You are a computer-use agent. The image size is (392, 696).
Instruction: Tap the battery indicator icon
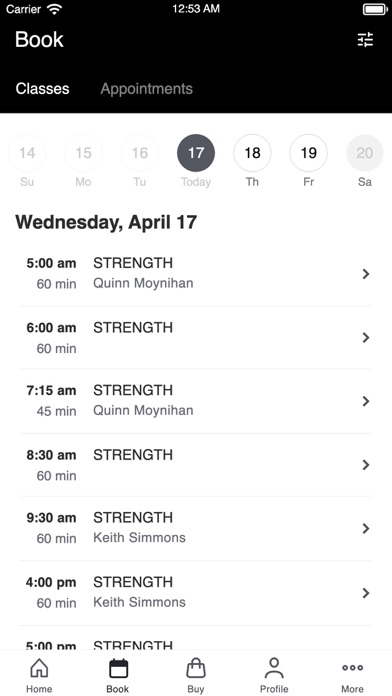point(375,9)
